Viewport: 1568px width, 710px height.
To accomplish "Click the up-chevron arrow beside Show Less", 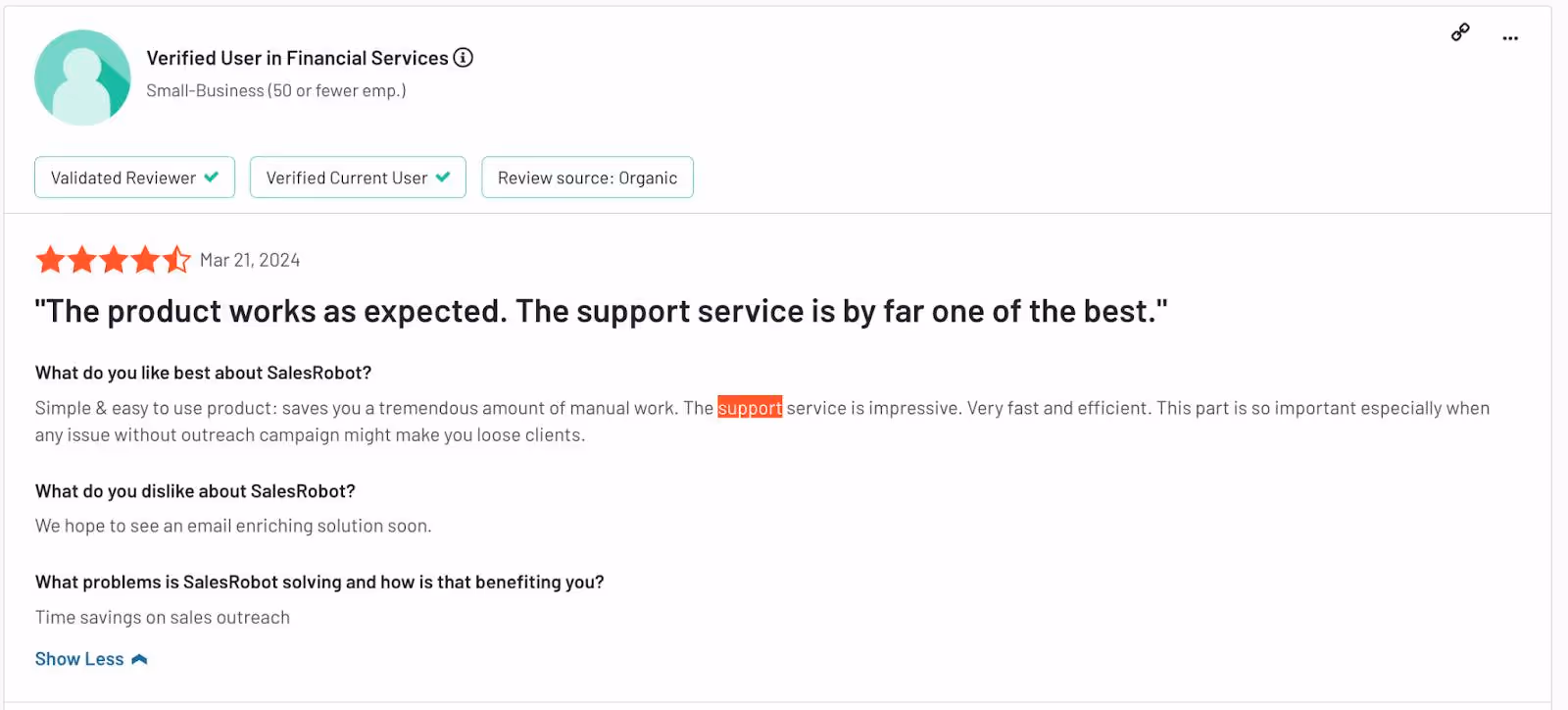I will click(137, 658).
